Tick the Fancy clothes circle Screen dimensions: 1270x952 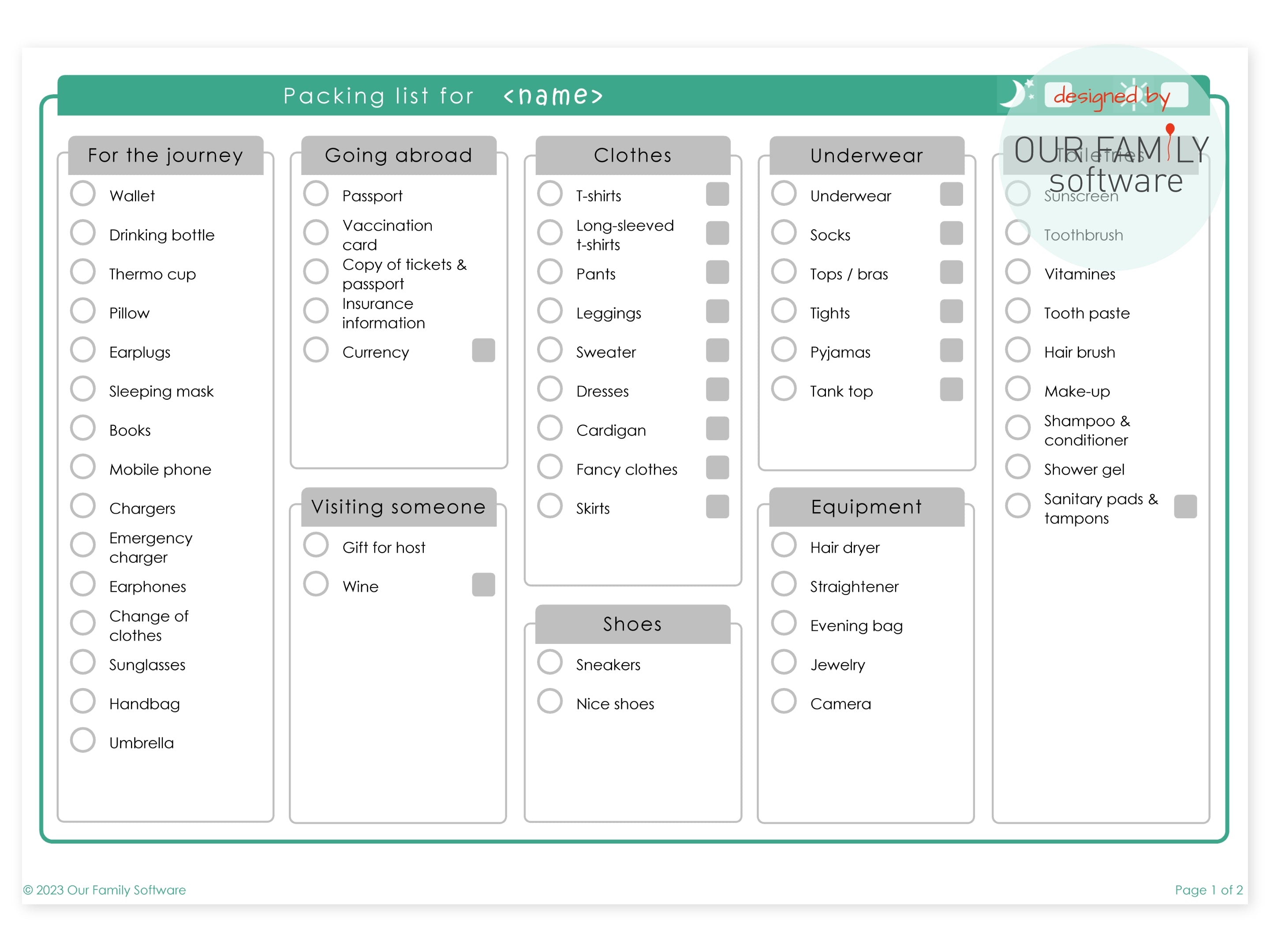[550, 467]
